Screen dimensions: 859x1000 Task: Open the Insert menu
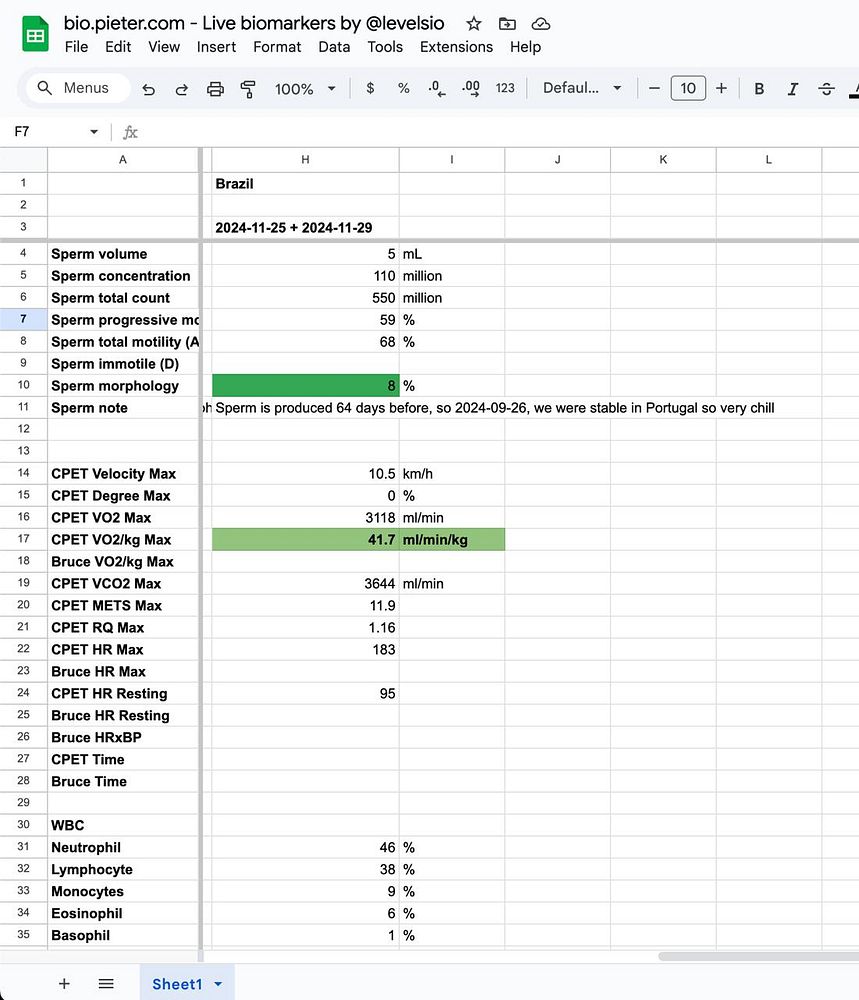216,47
